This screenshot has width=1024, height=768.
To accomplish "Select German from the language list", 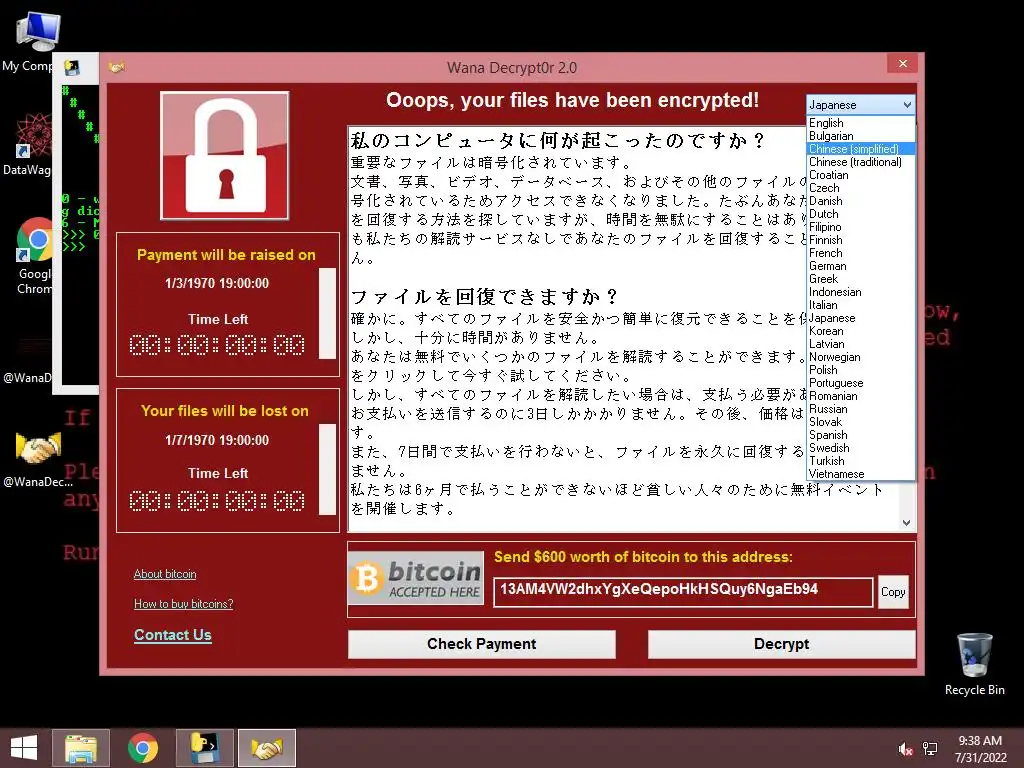I will click(x=861, y=266).
